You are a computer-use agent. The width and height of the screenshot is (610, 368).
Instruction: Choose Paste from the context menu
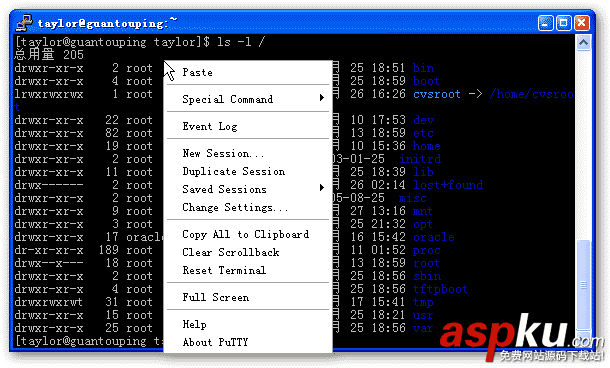click(x=248, y=72)
